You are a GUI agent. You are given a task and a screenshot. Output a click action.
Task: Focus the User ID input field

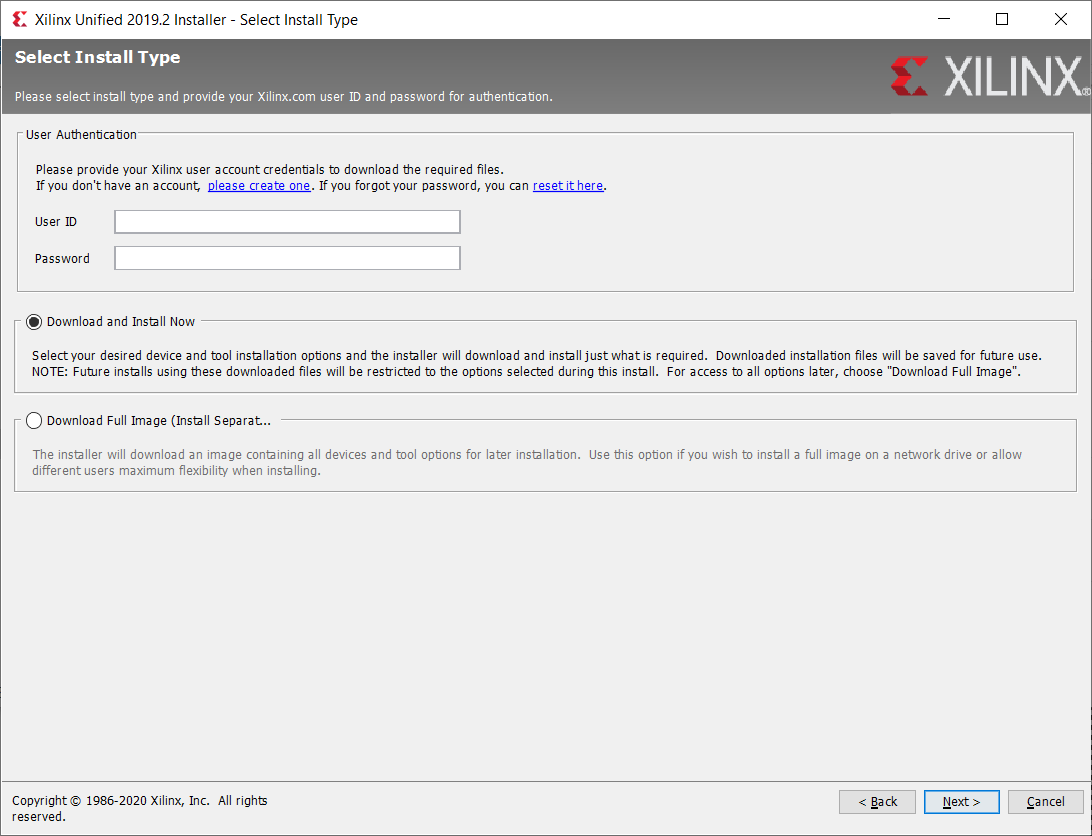click(287, 222)
